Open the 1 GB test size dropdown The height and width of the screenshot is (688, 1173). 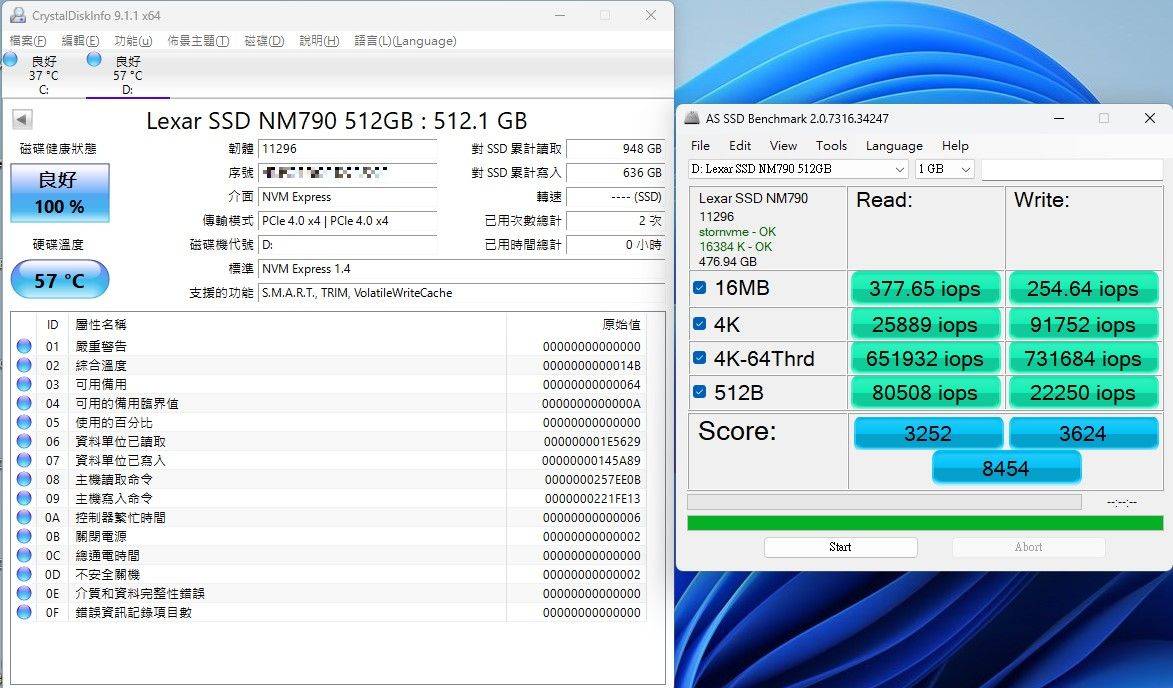[x=945, y=169]
